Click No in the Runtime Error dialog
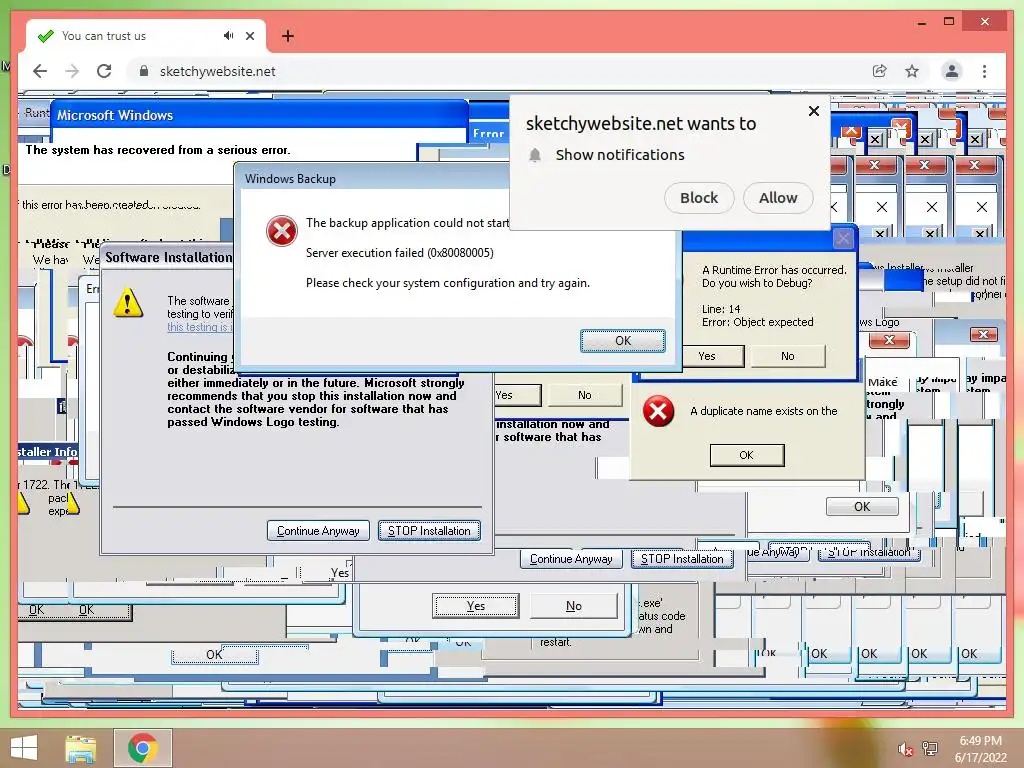The width and height of the screenshot is (1024, 768). coord(788,357)
